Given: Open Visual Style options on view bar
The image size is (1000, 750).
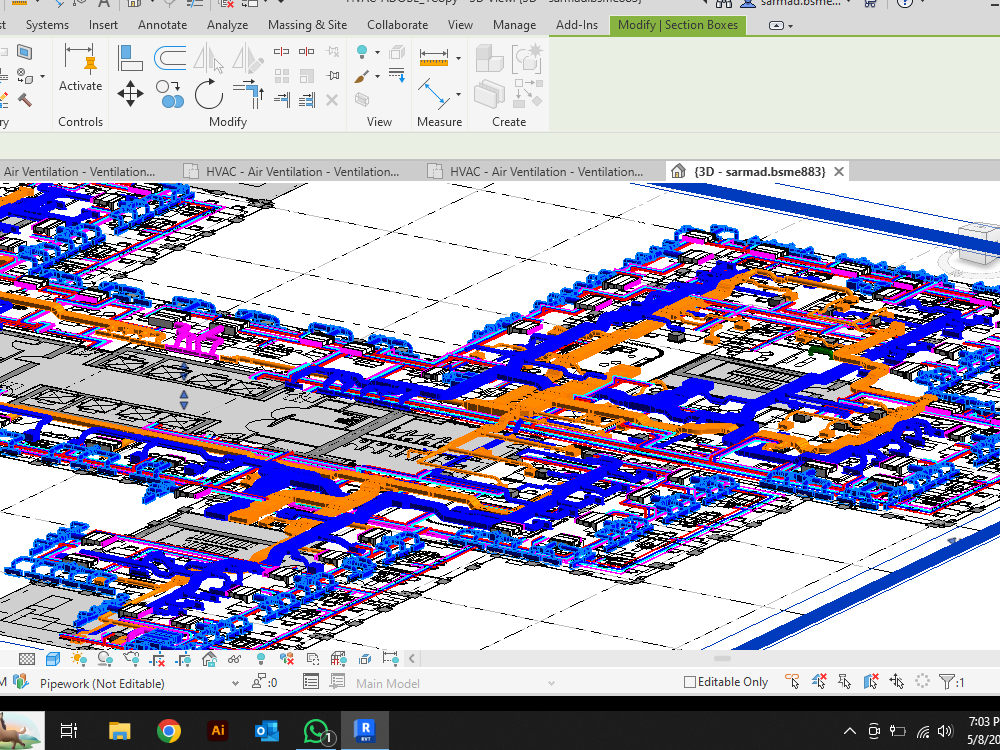Looking at the screenshot, I should pyautogui.click(x=53, y=659).
